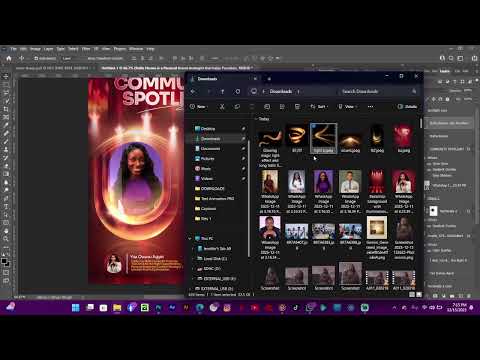
Task: Open the Photoshop Window menu
Action: (136, 49)
